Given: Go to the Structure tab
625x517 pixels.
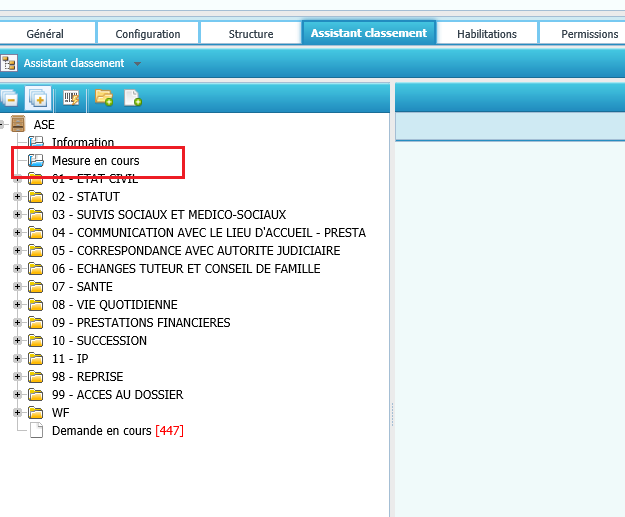Looking at the screenshot, I should (251, 34).
